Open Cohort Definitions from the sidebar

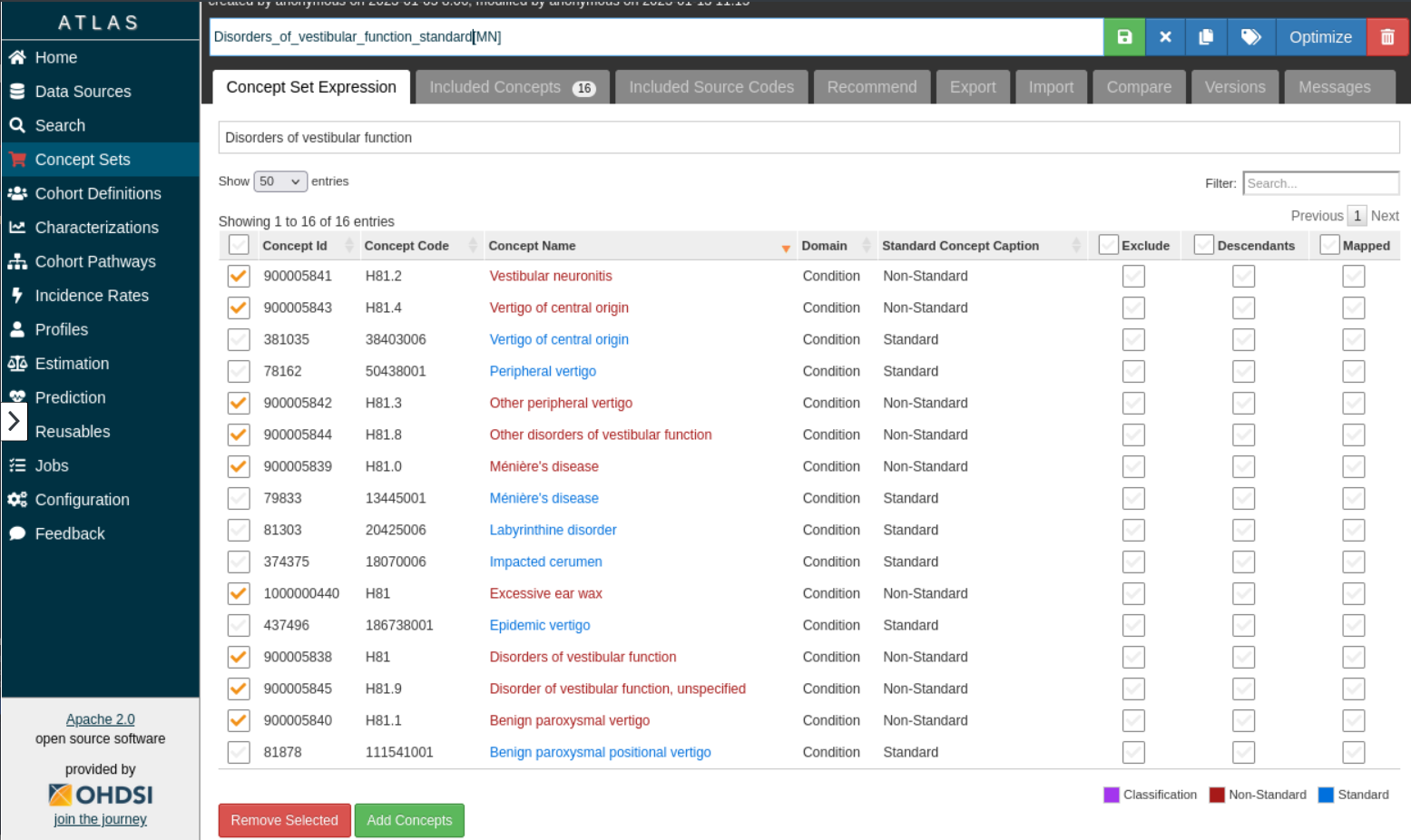pyautogui.click(x=97, y=193)
